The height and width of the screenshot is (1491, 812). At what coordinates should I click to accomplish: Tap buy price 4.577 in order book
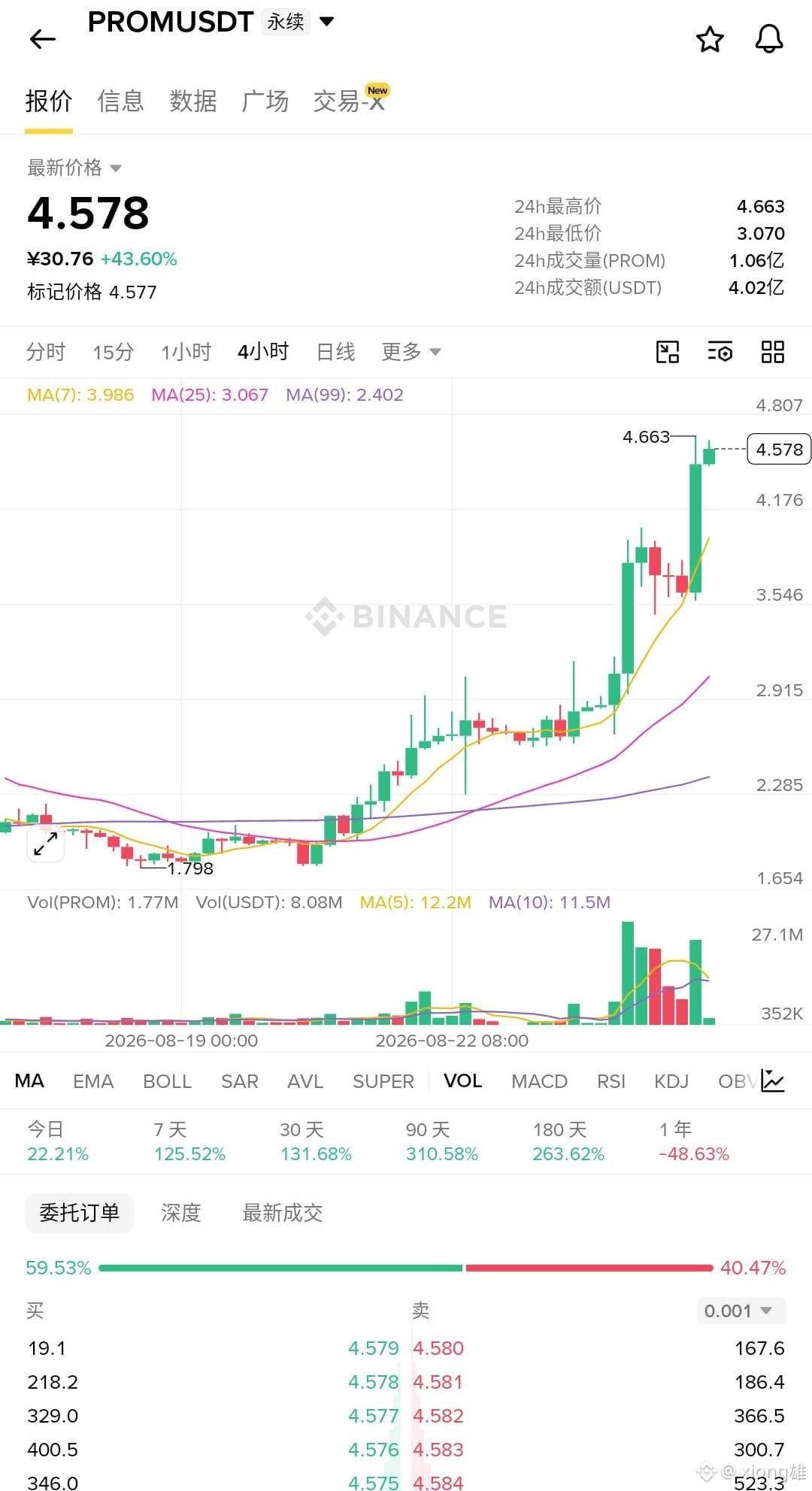click(374, 1416)
